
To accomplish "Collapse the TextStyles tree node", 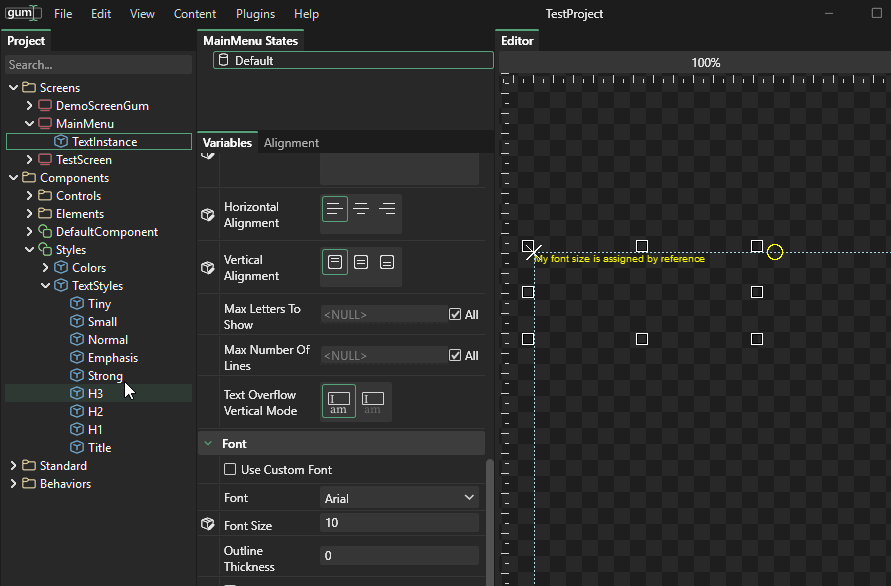I will (45, 286).
